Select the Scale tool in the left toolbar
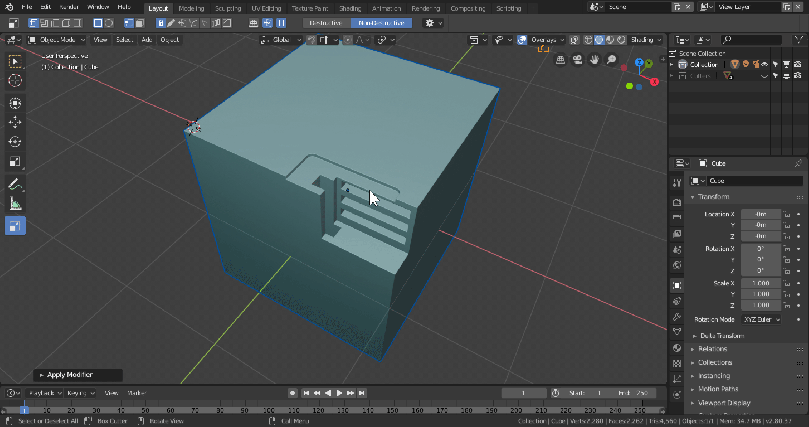809x427 pixels. click(15, 162)
